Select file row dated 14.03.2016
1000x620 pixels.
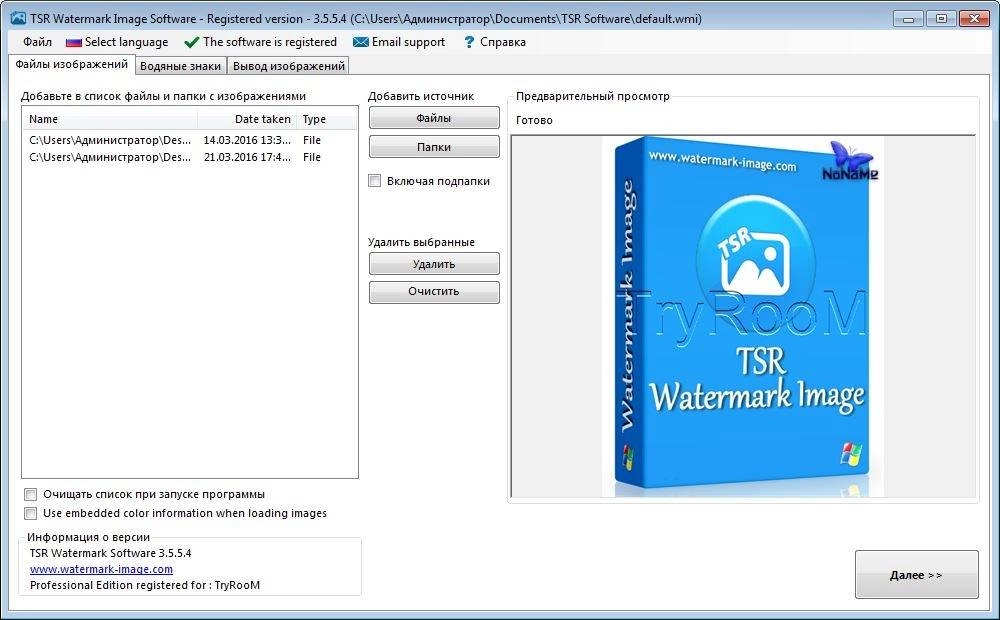pyautogui.click(x=189, y=140)
